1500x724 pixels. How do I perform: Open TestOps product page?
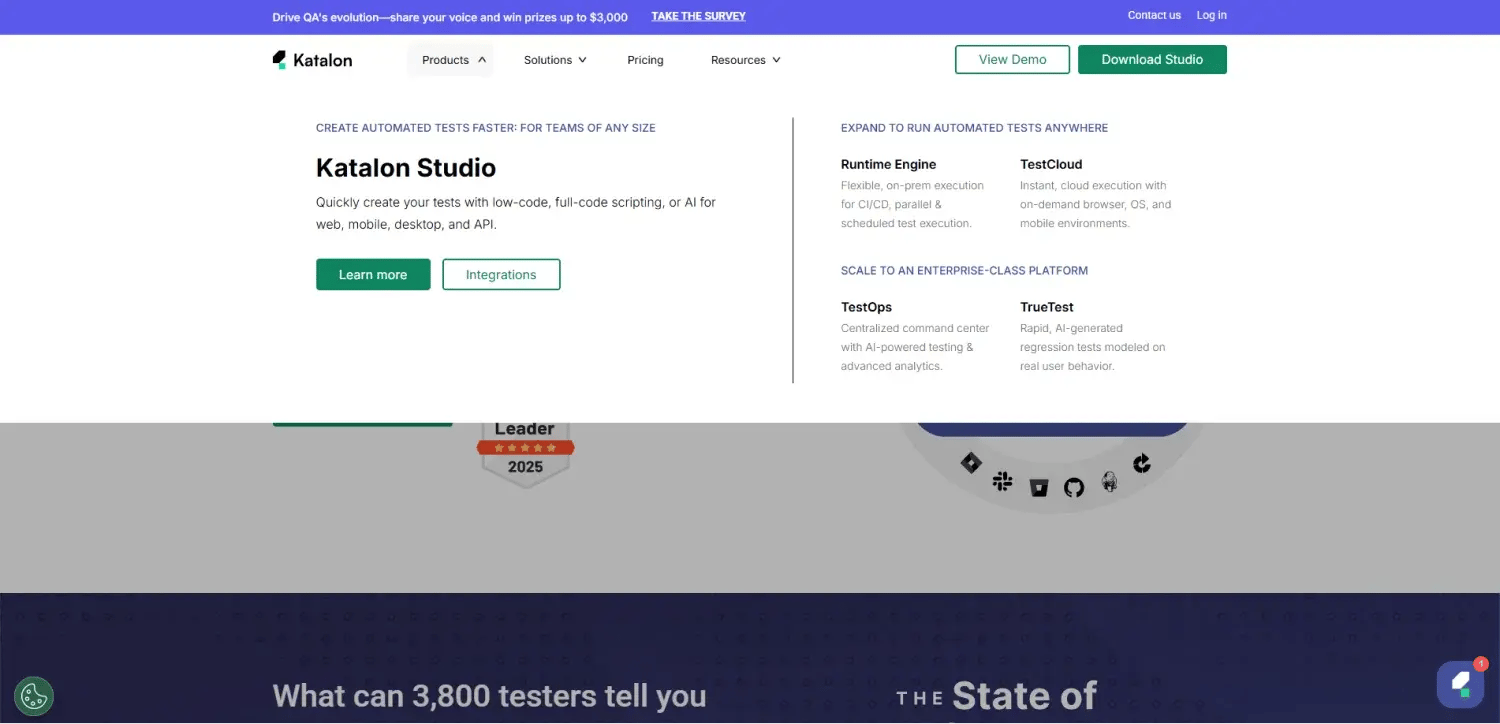[x=866, y=307]
